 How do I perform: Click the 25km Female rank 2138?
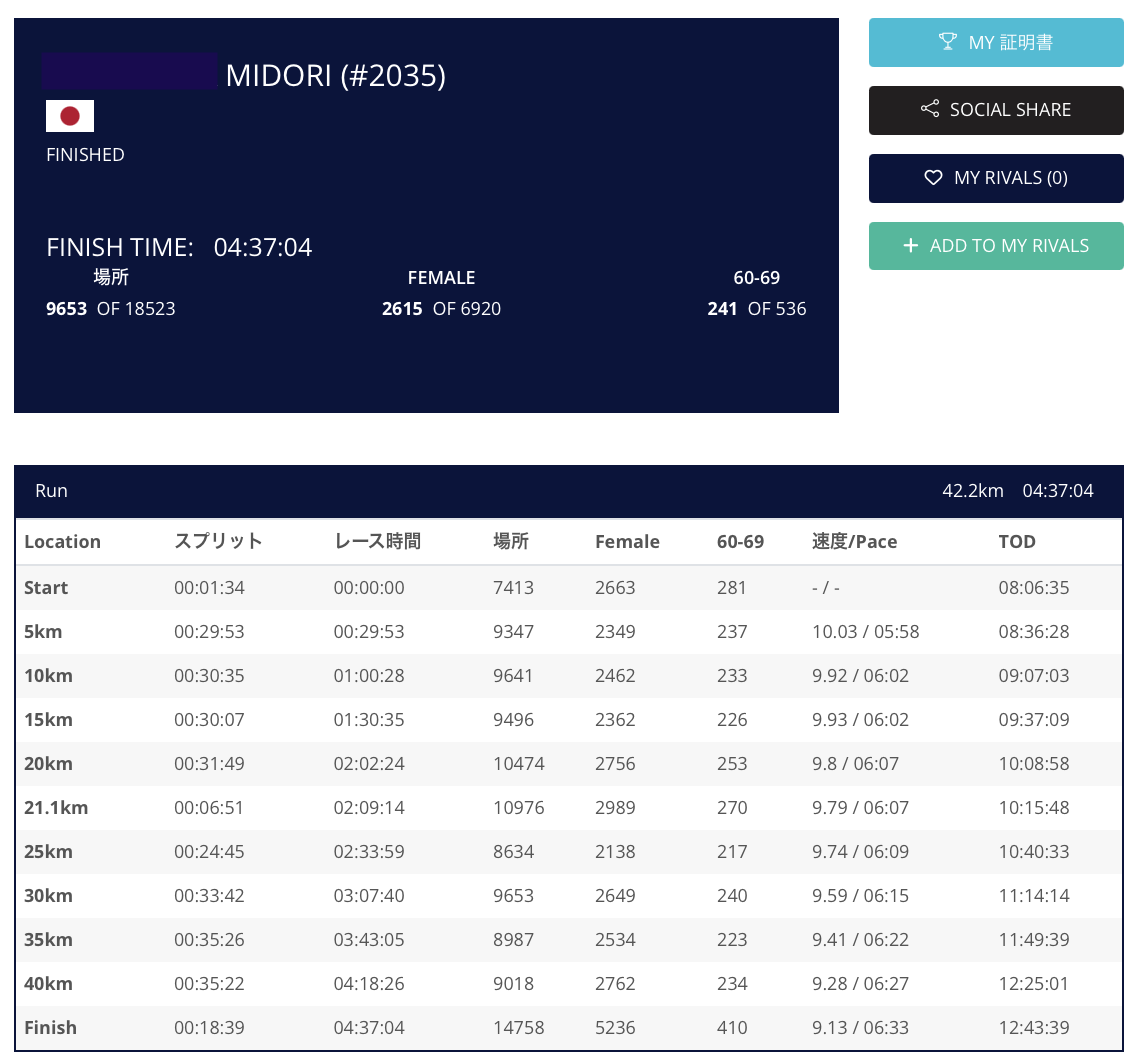pos(615,852)
